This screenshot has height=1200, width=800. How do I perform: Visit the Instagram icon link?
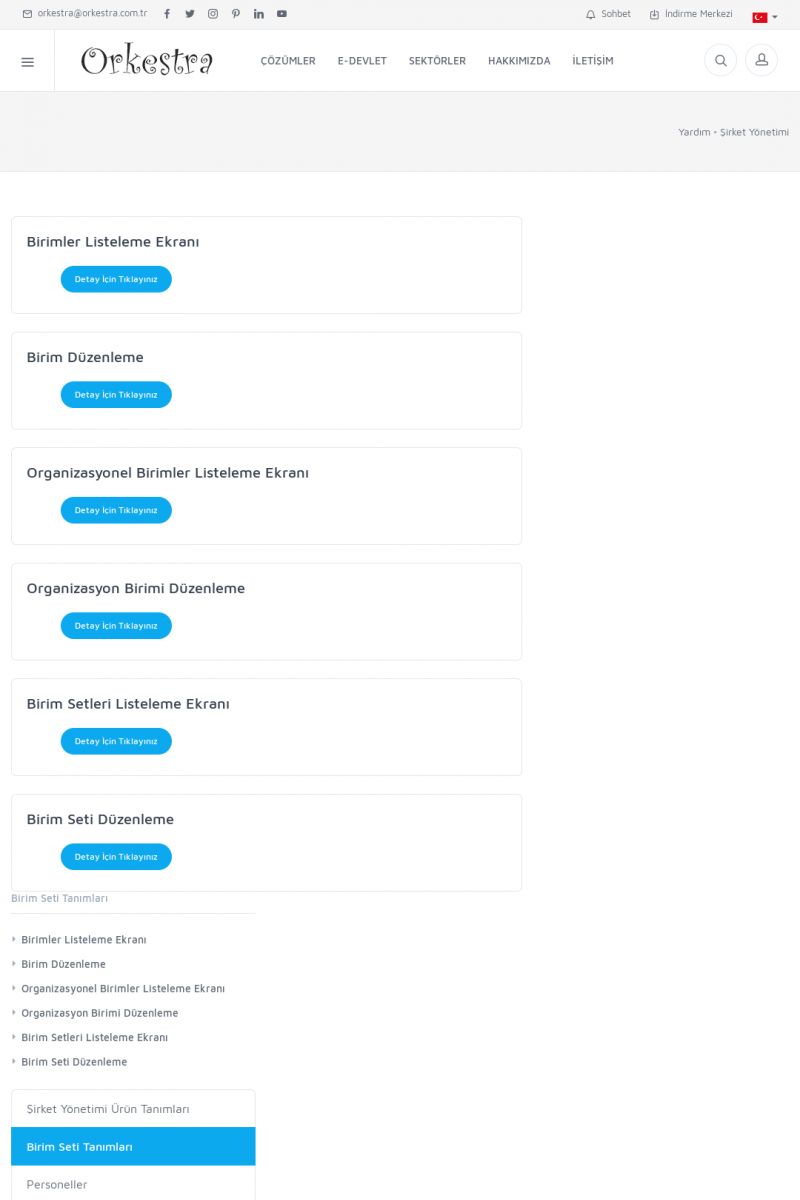click(213, 14)
